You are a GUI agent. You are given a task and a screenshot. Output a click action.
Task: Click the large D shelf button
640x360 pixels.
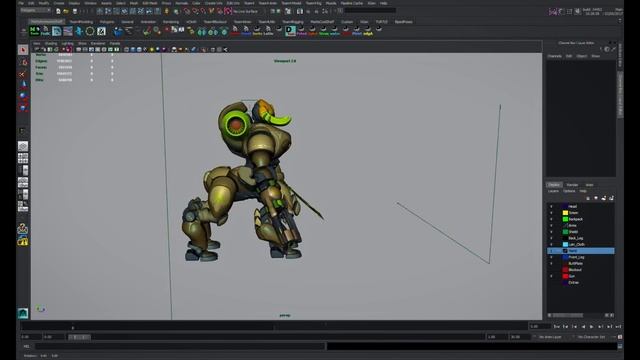[x=290, y=31]
